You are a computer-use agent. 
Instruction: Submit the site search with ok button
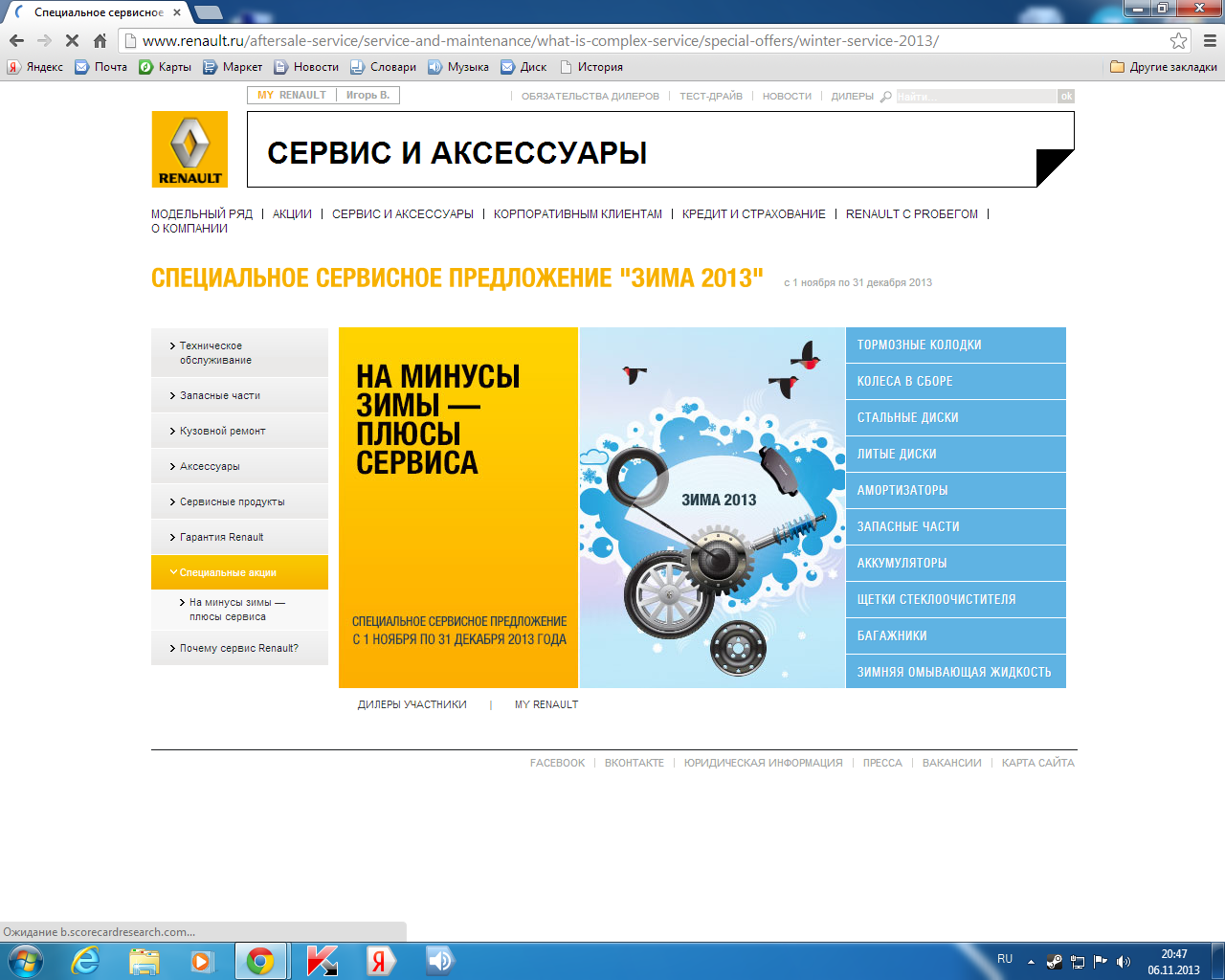pos(1066,96)
